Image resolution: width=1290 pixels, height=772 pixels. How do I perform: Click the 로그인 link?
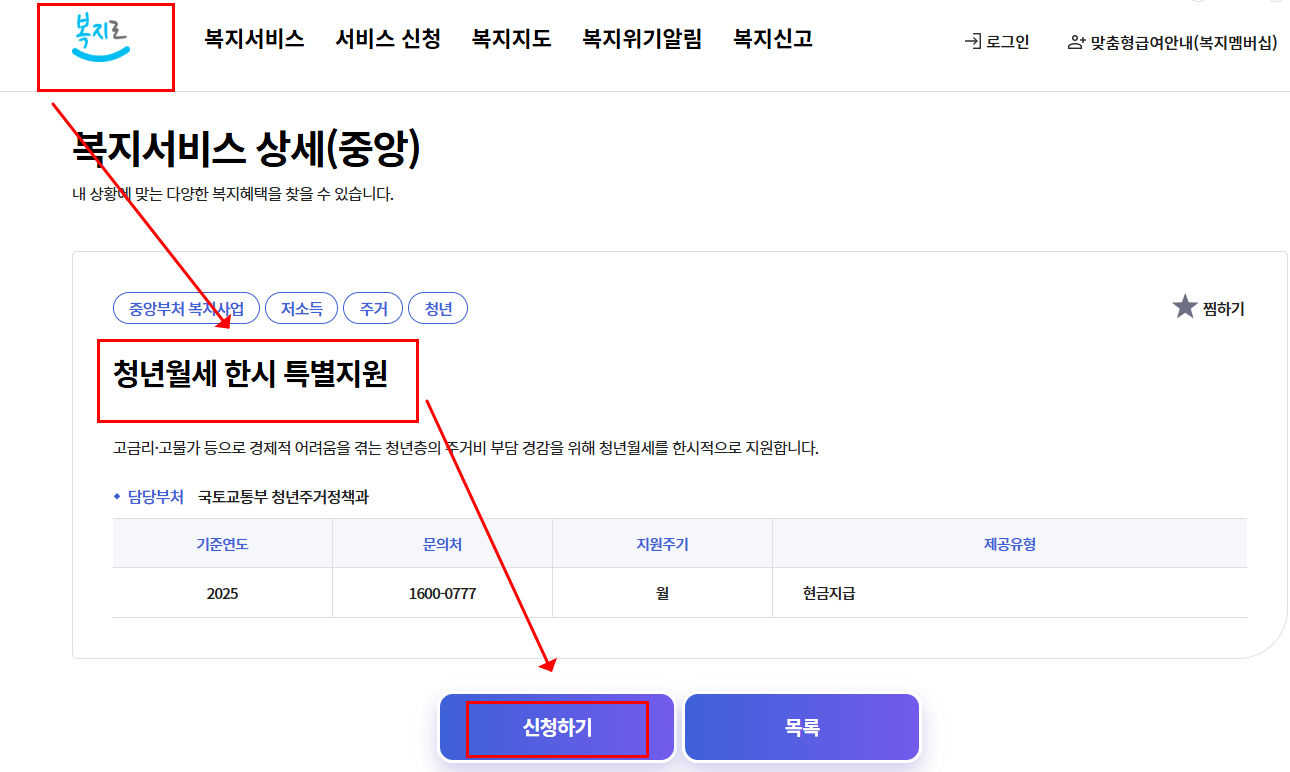pos(1007,42)
